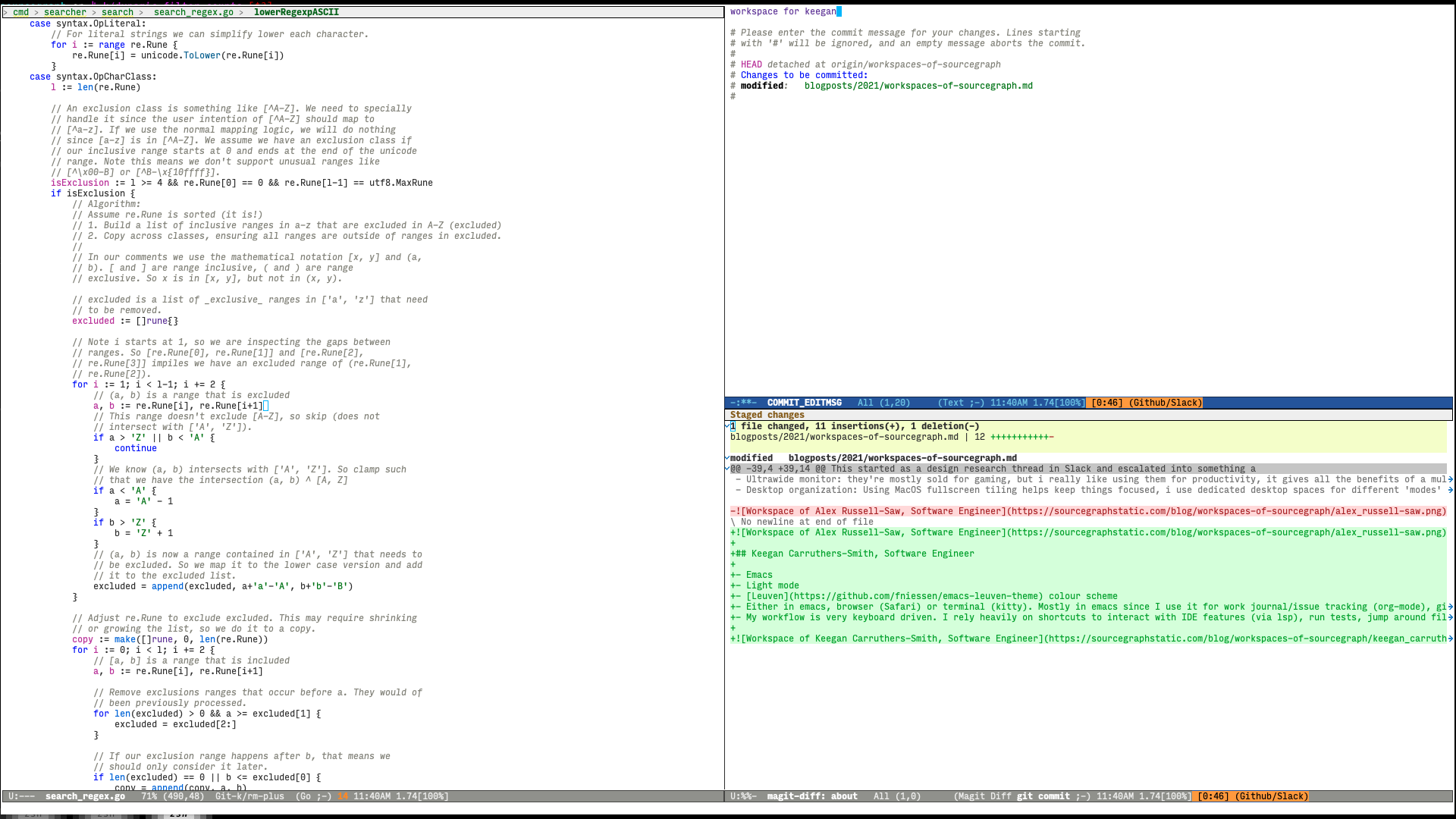Click the 'isExclusion := l >= 4' code line

coord(242,183)
